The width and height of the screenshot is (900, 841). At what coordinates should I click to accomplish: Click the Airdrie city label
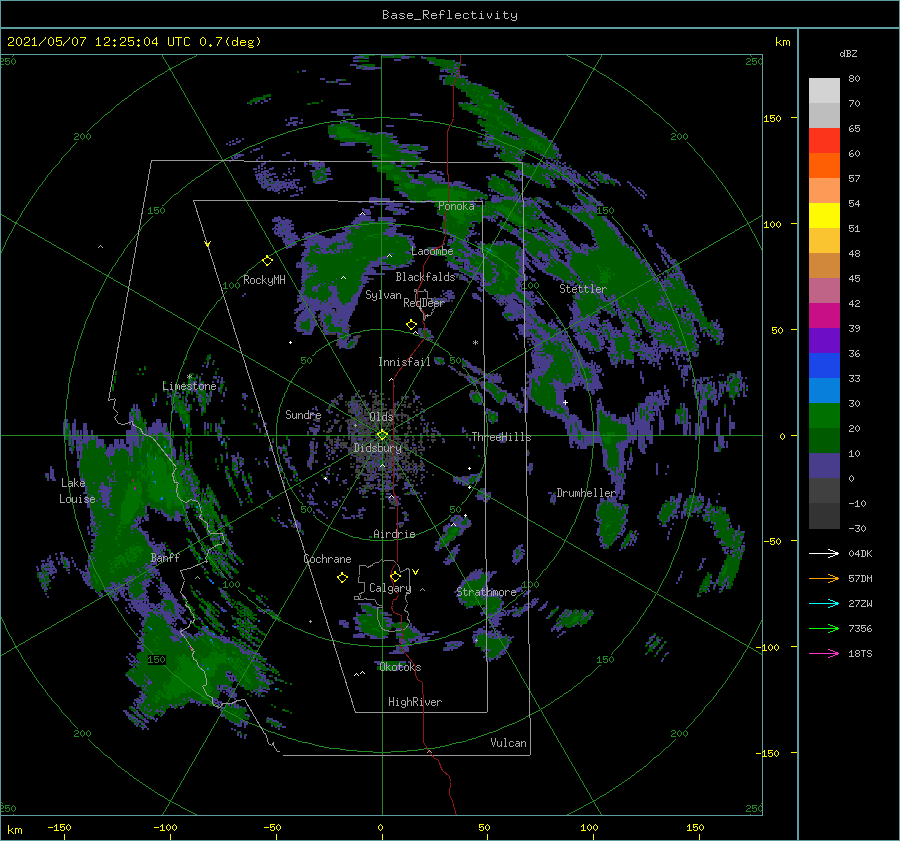pos(394,534)
